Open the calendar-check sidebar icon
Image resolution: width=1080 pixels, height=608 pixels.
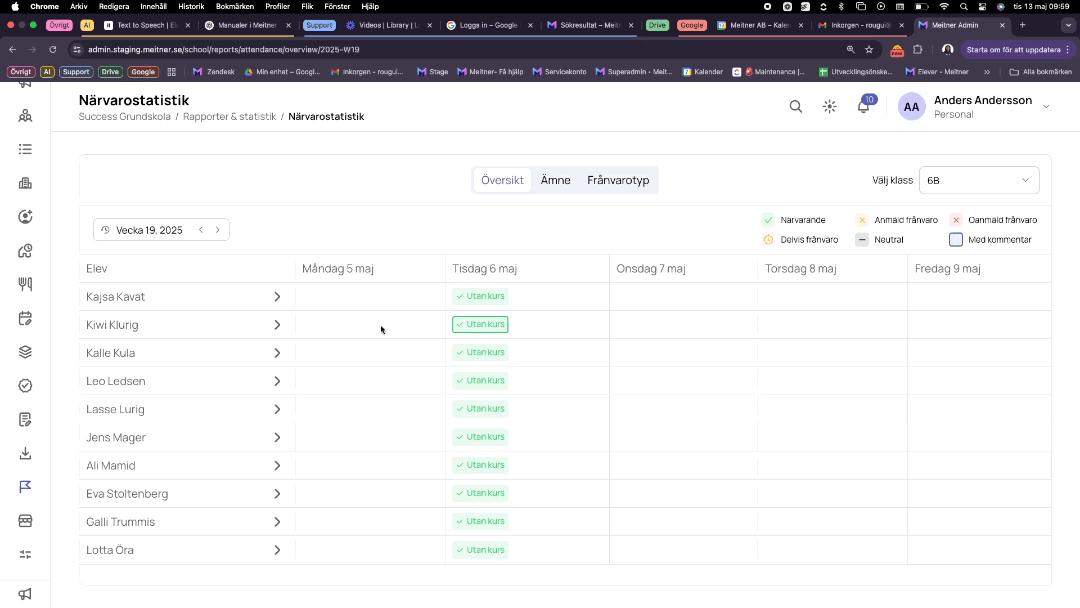(25, 318)
